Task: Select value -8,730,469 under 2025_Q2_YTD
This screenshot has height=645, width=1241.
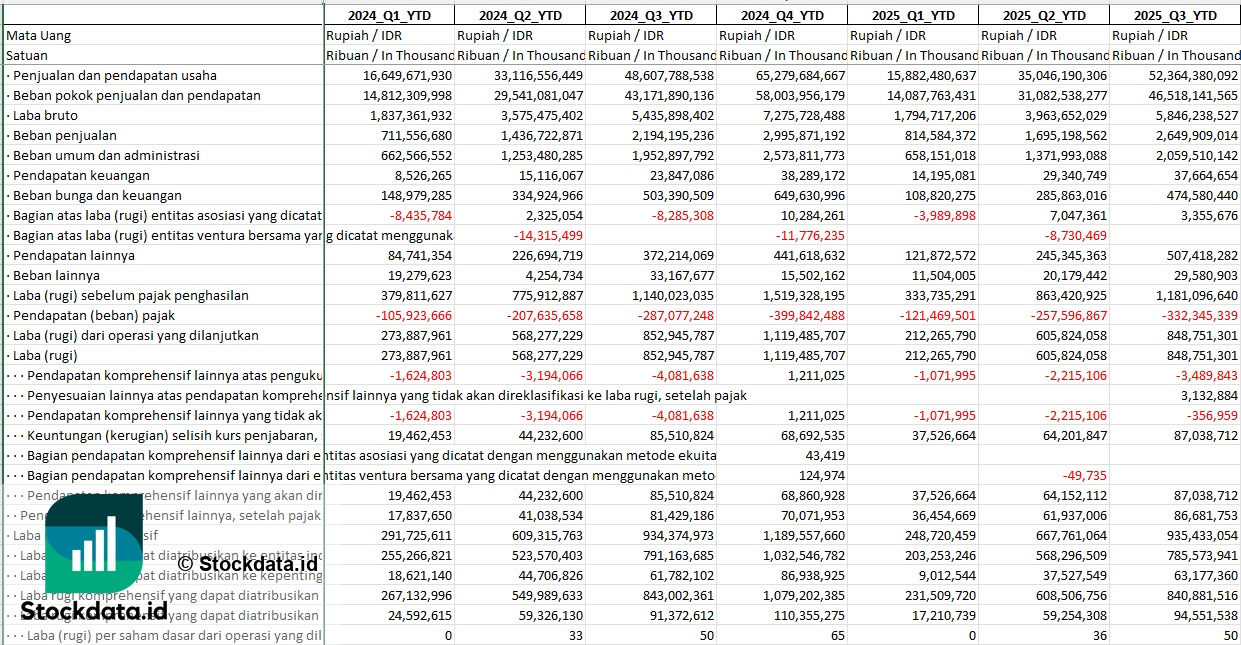Action: click(1075, 235)
